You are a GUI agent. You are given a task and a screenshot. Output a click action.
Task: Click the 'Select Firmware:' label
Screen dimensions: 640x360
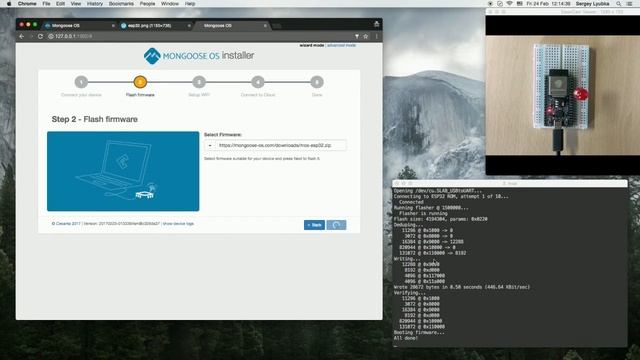pos(223,135)
